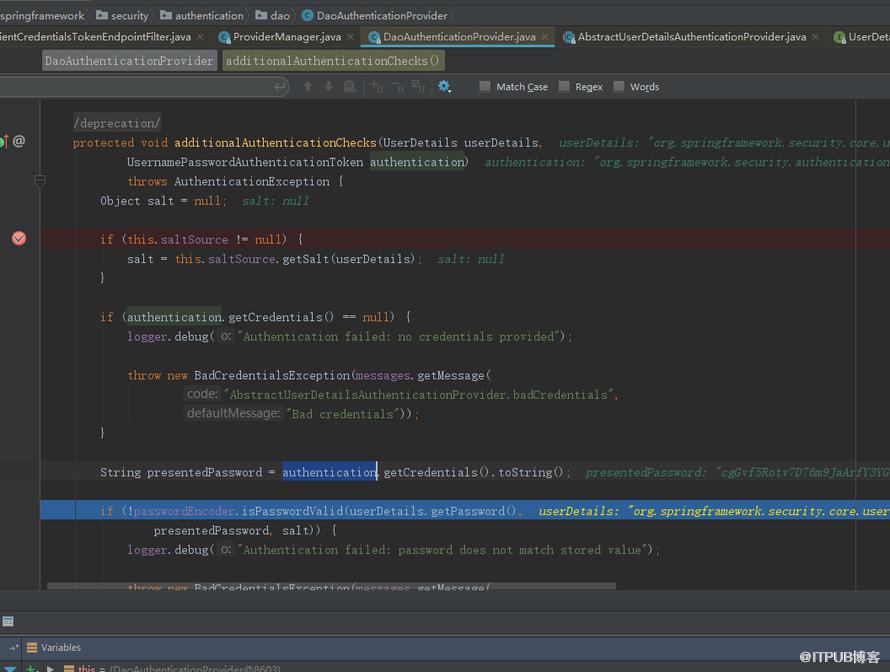Click Select All Occurrences icon in search bar

[x=418, y=86]
